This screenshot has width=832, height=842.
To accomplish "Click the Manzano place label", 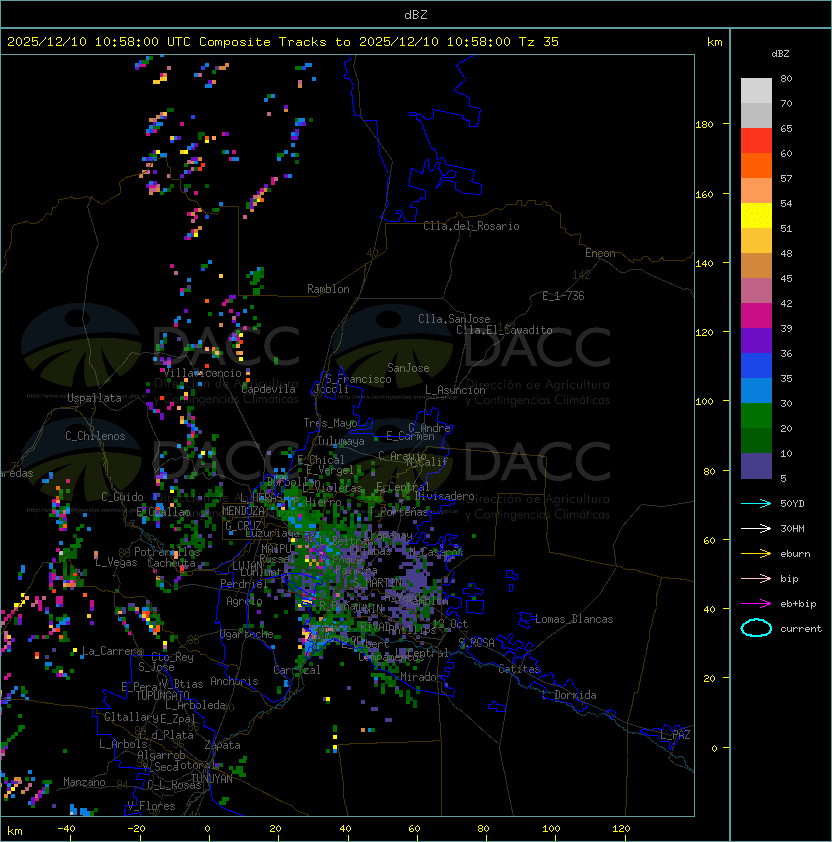I will point(84,782).
